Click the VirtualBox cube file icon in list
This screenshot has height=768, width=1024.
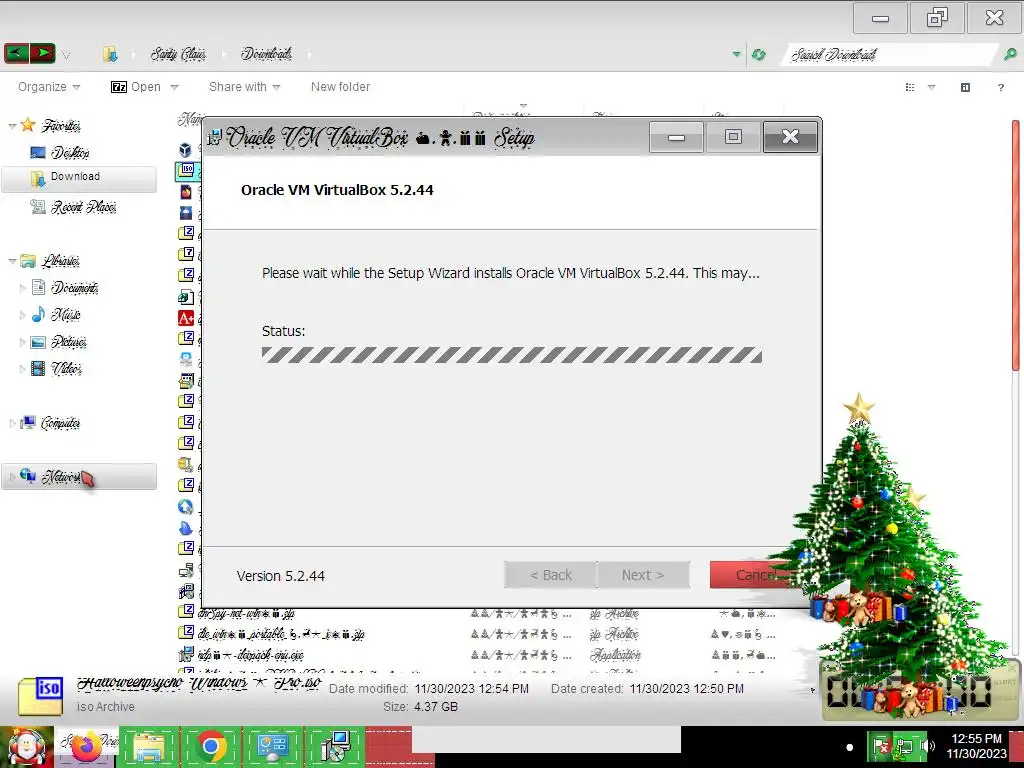185,150
